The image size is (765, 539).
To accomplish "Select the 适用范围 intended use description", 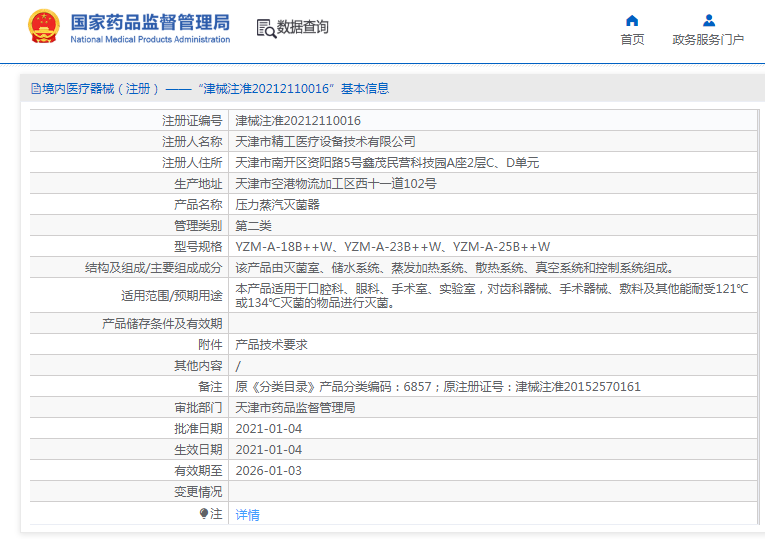I will (492, 296).
